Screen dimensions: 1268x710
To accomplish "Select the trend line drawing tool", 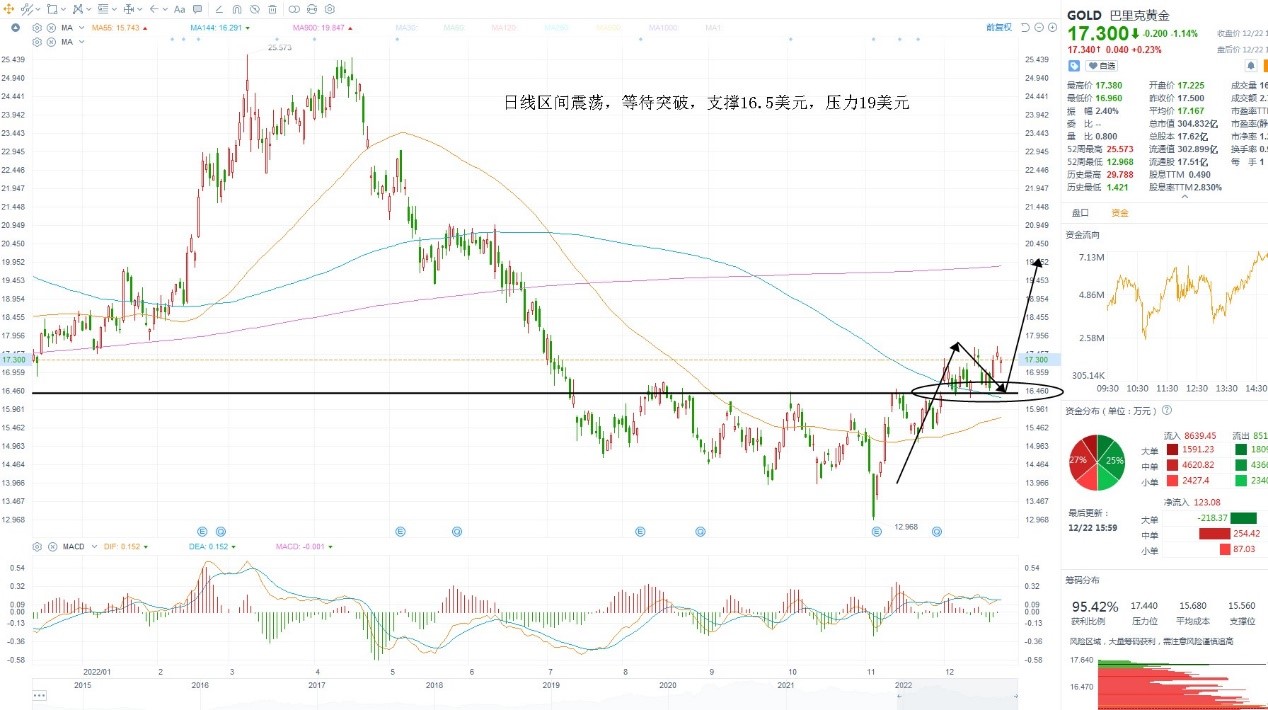I will pyautogui.click(x=26, y=9).
